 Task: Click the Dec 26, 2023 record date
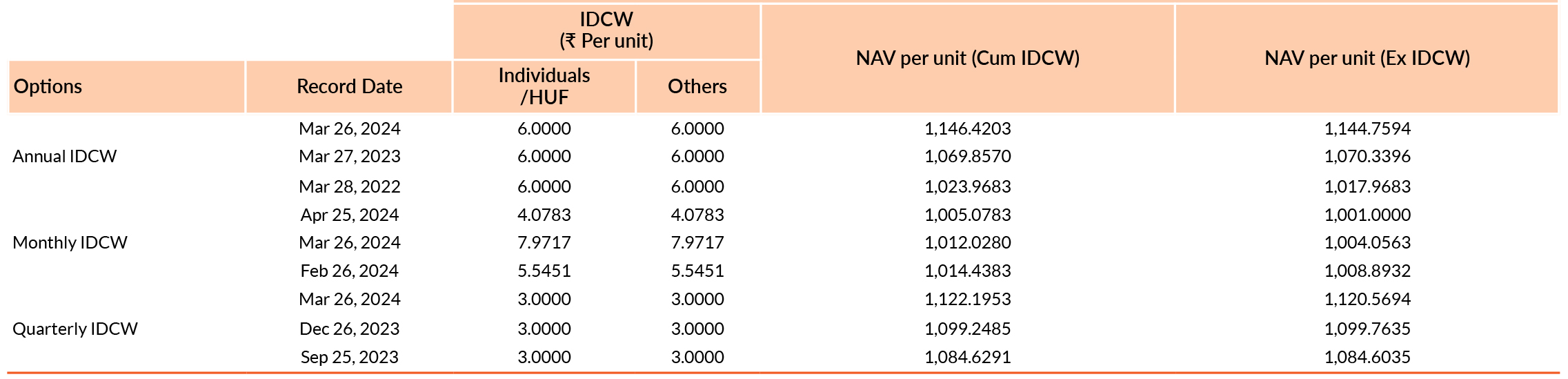tap(350, 329)
